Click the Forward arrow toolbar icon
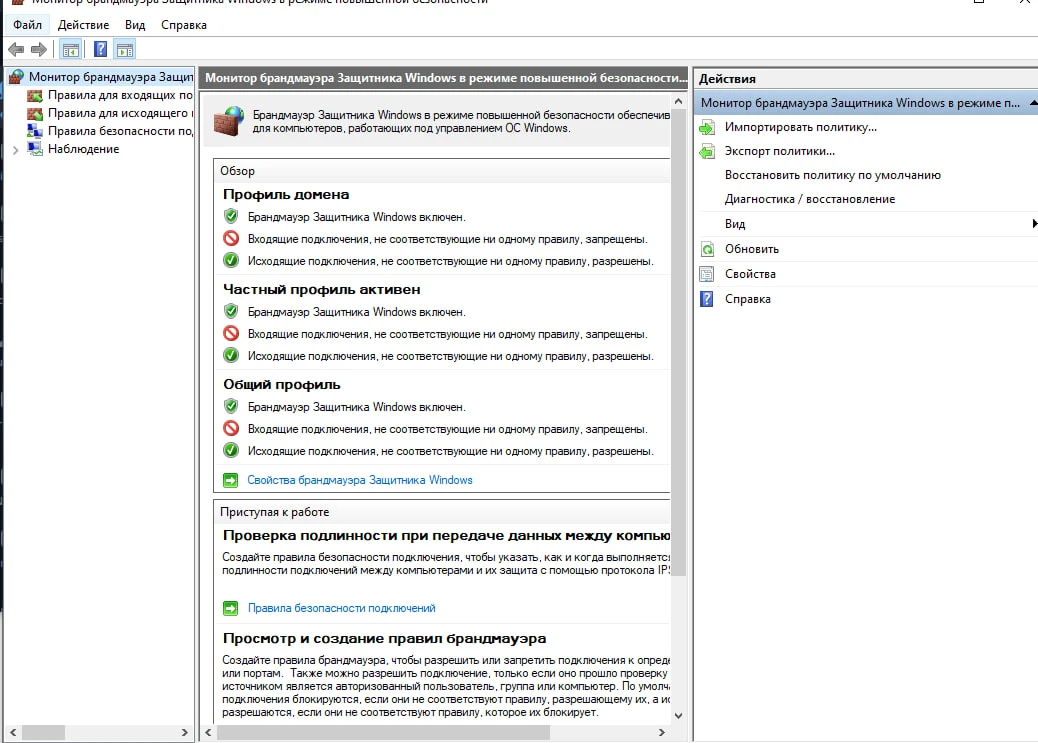Viewport: 1038px width, 743px height. click(x=39, y=50)
